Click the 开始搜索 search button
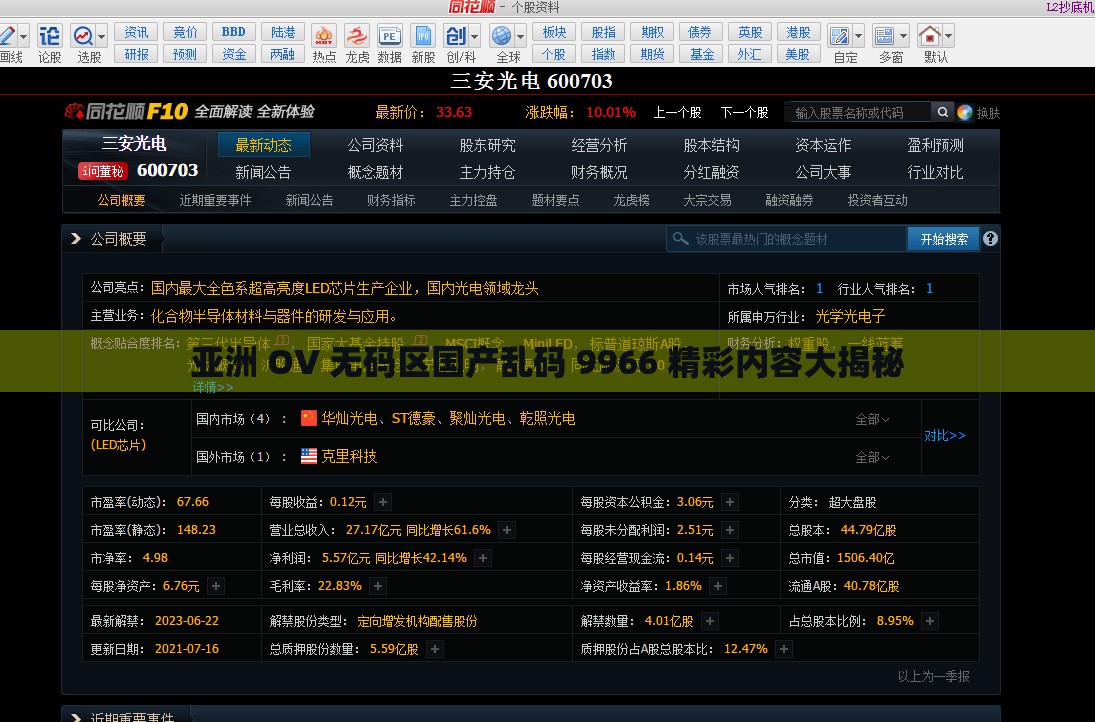The width and height of the screenshot is (1095, 722). [x=941, y=238]
